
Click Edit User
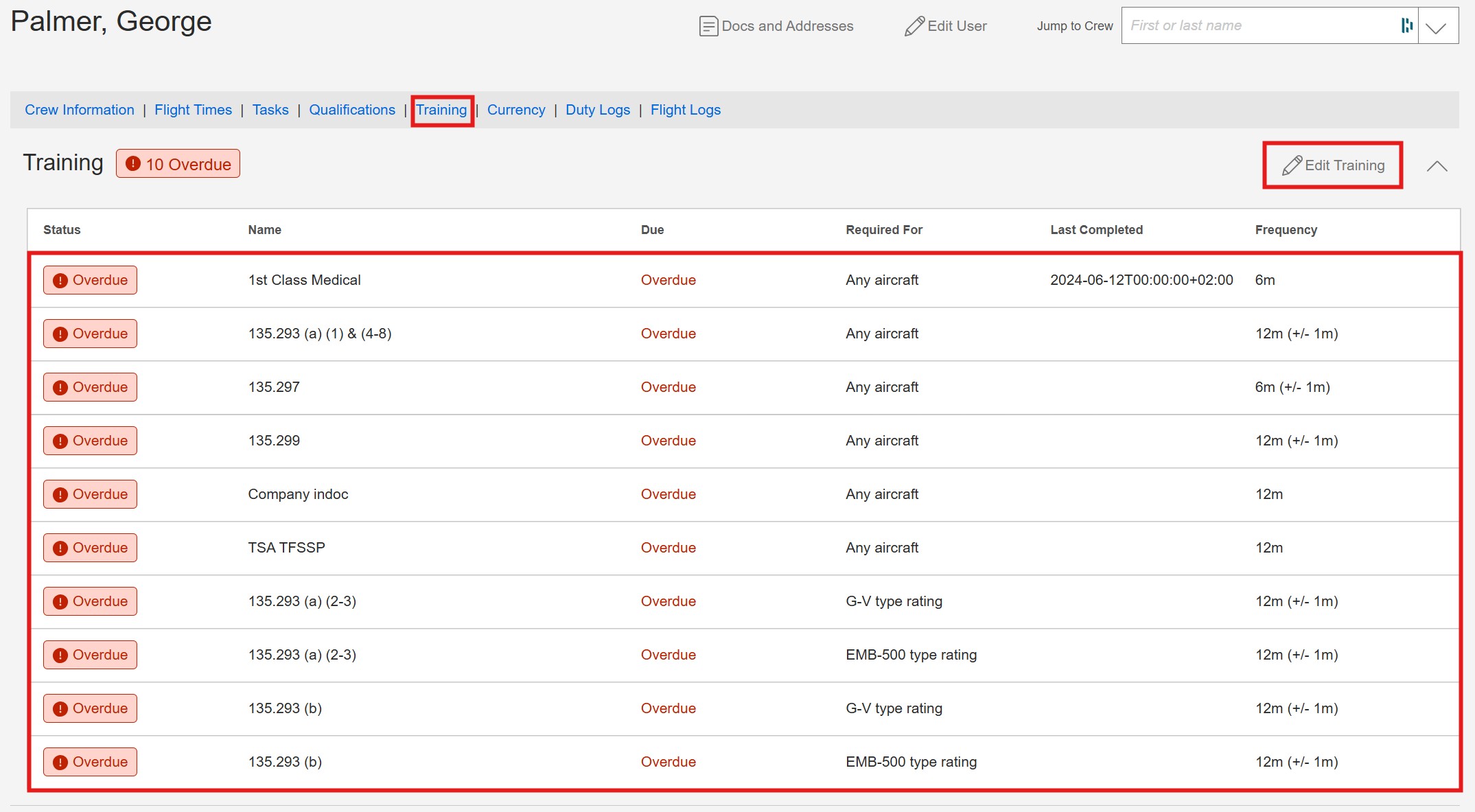946,26
